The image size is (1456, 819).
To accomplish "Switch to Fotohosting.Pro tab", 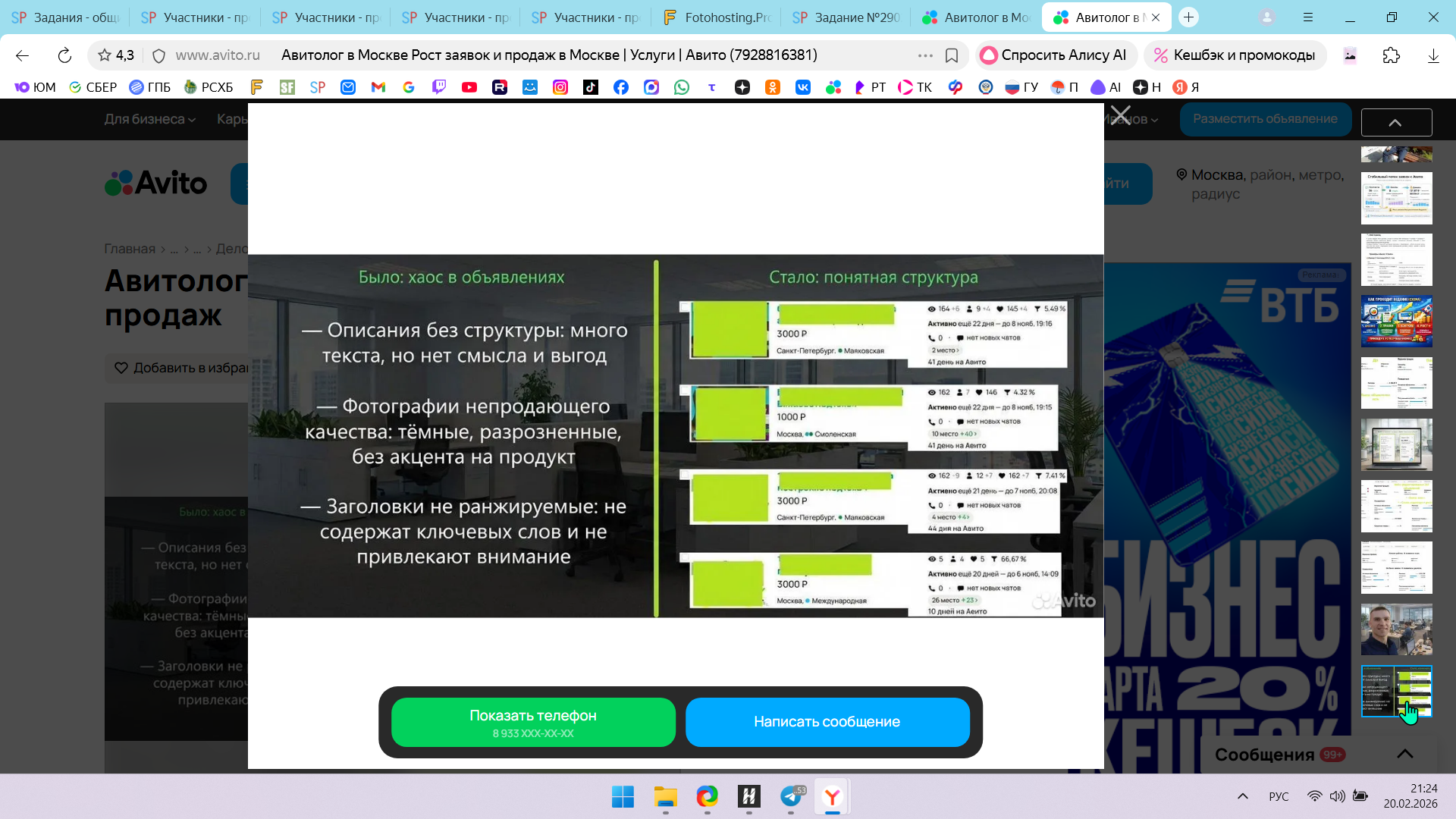I will coord(717,17).
